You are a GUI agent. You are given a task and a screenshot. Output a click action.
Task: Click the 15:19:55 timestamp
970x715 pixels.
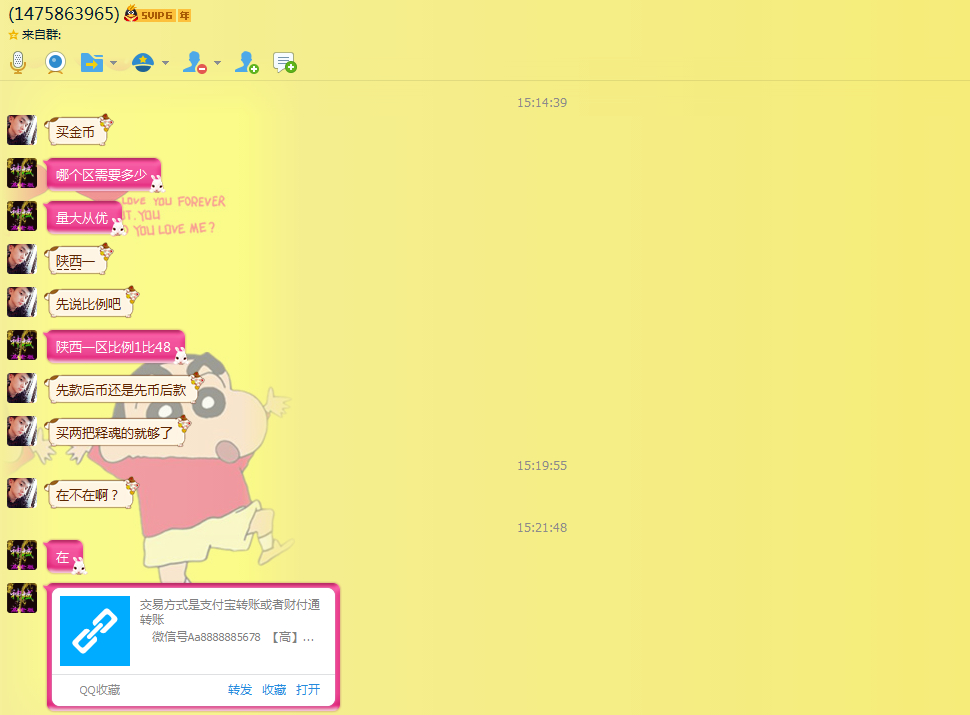[x=542, y=466]
